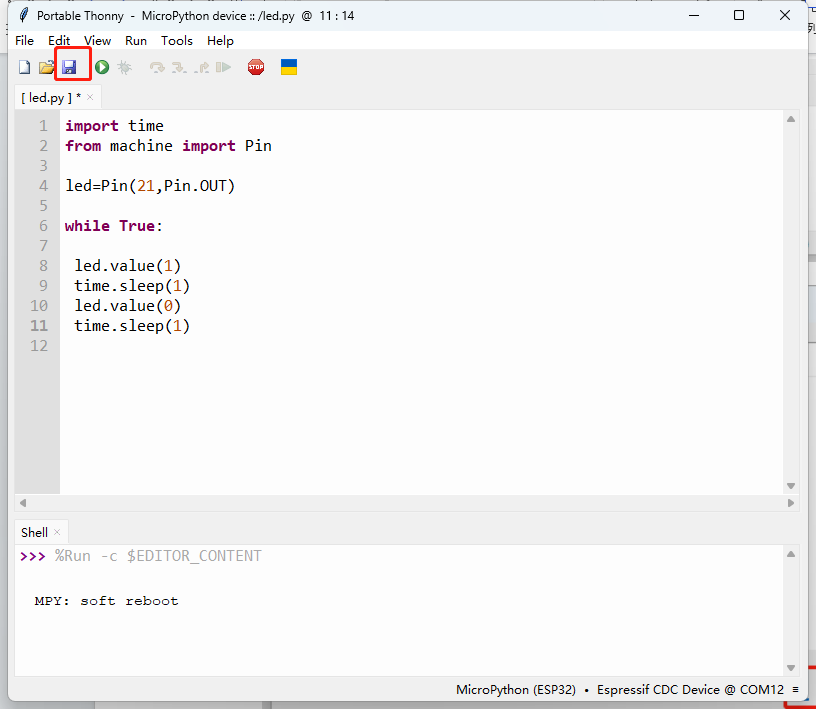Create a new file with toolbar icon

pos(24,67)
